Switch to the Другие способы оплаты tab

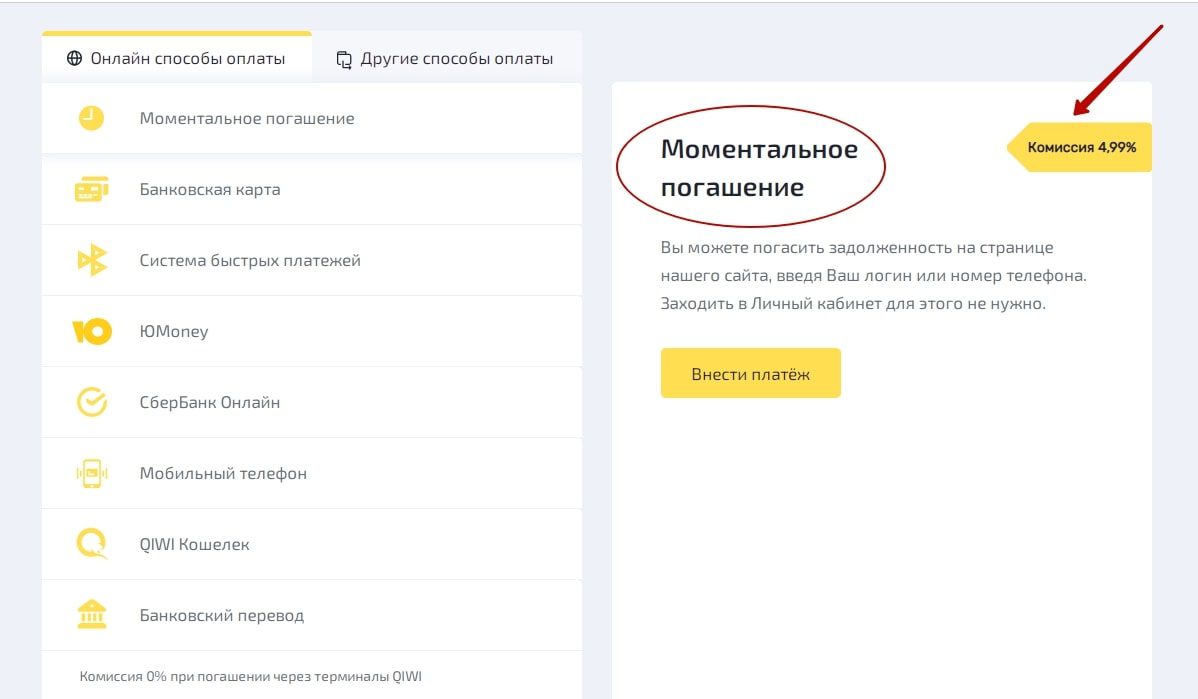click(x=446, y=58)
